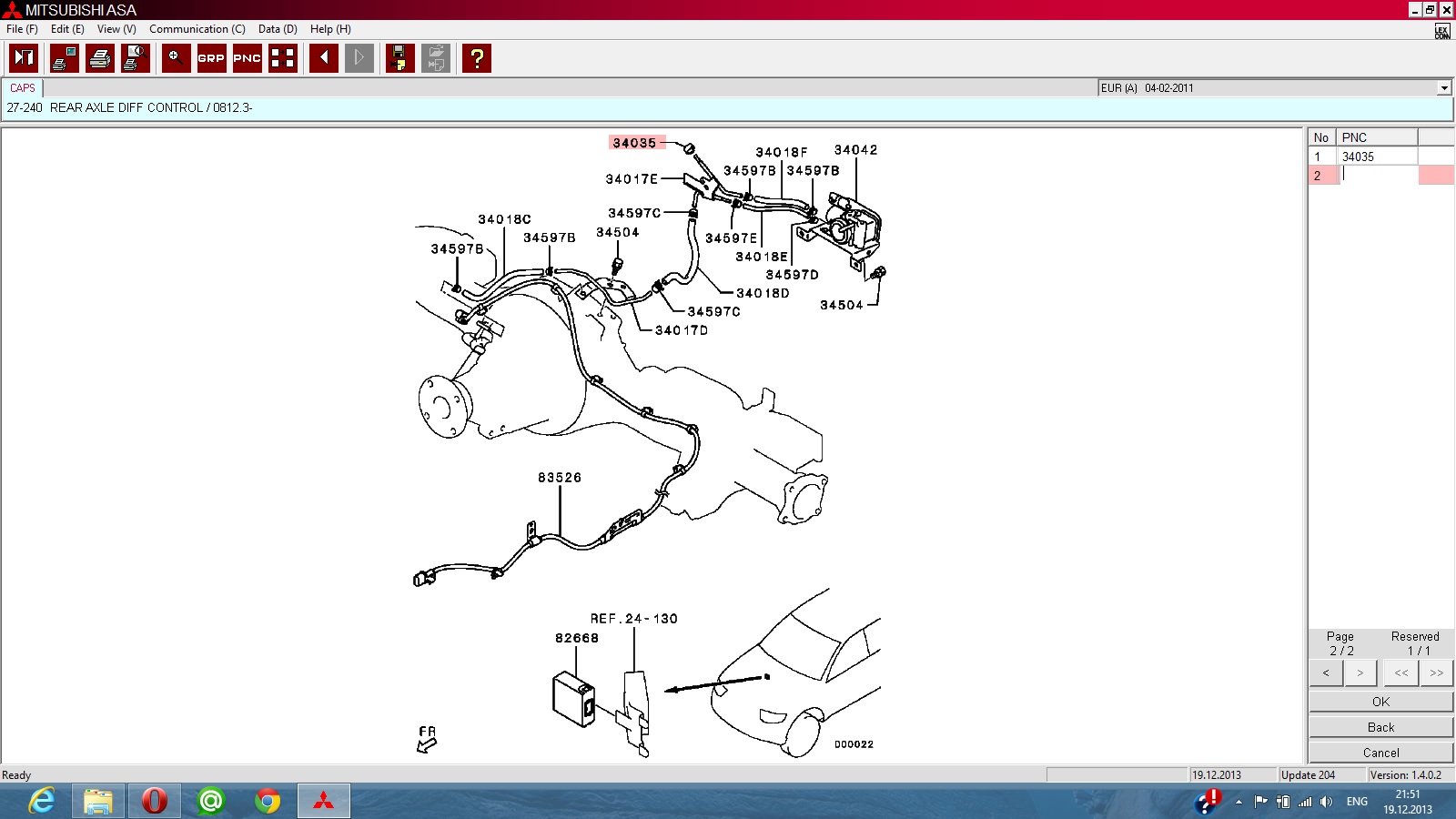Go to previous illustration with left arrow icon
This screenshot has height=819, width=1456.
click(x=323, y=58)
